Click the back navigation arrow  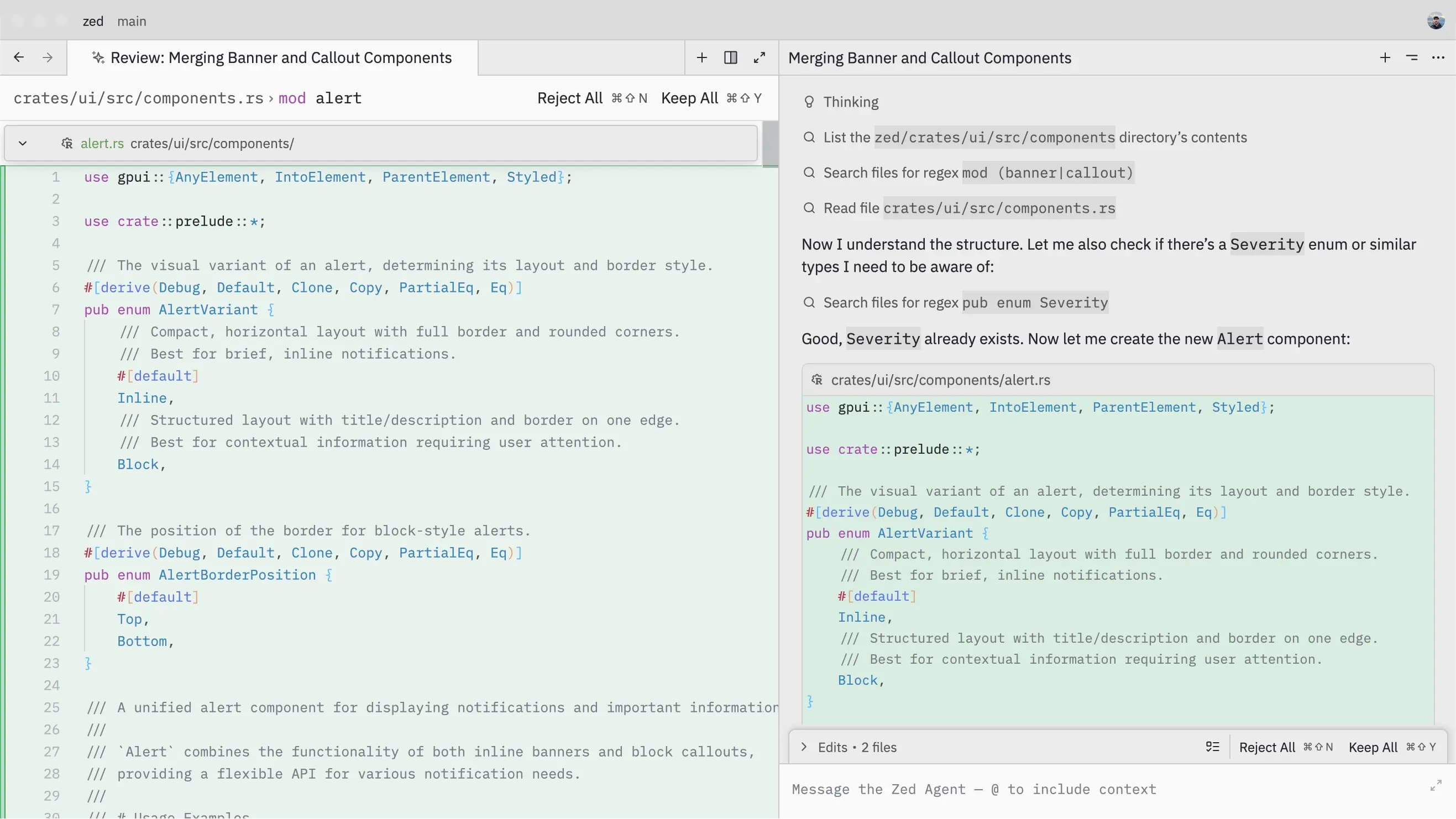click(19, 57)
